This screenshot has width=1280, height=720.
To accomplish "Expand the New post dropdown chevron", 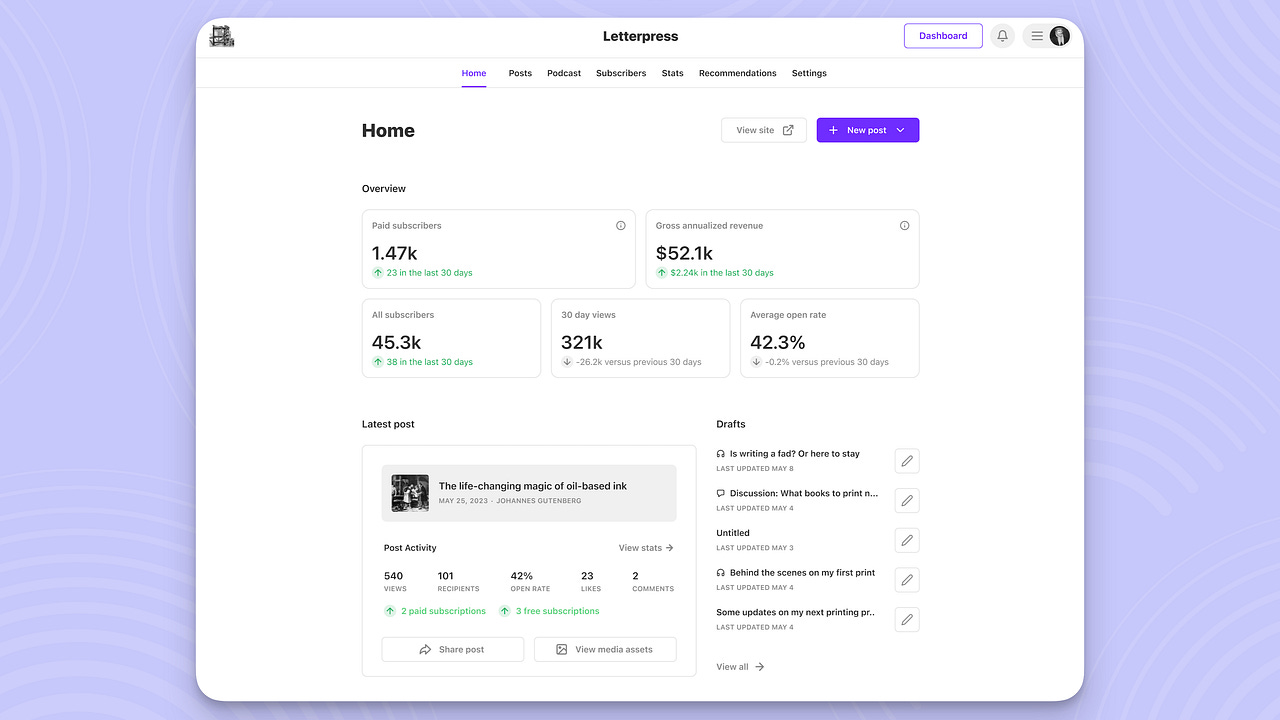I will 900,130.
